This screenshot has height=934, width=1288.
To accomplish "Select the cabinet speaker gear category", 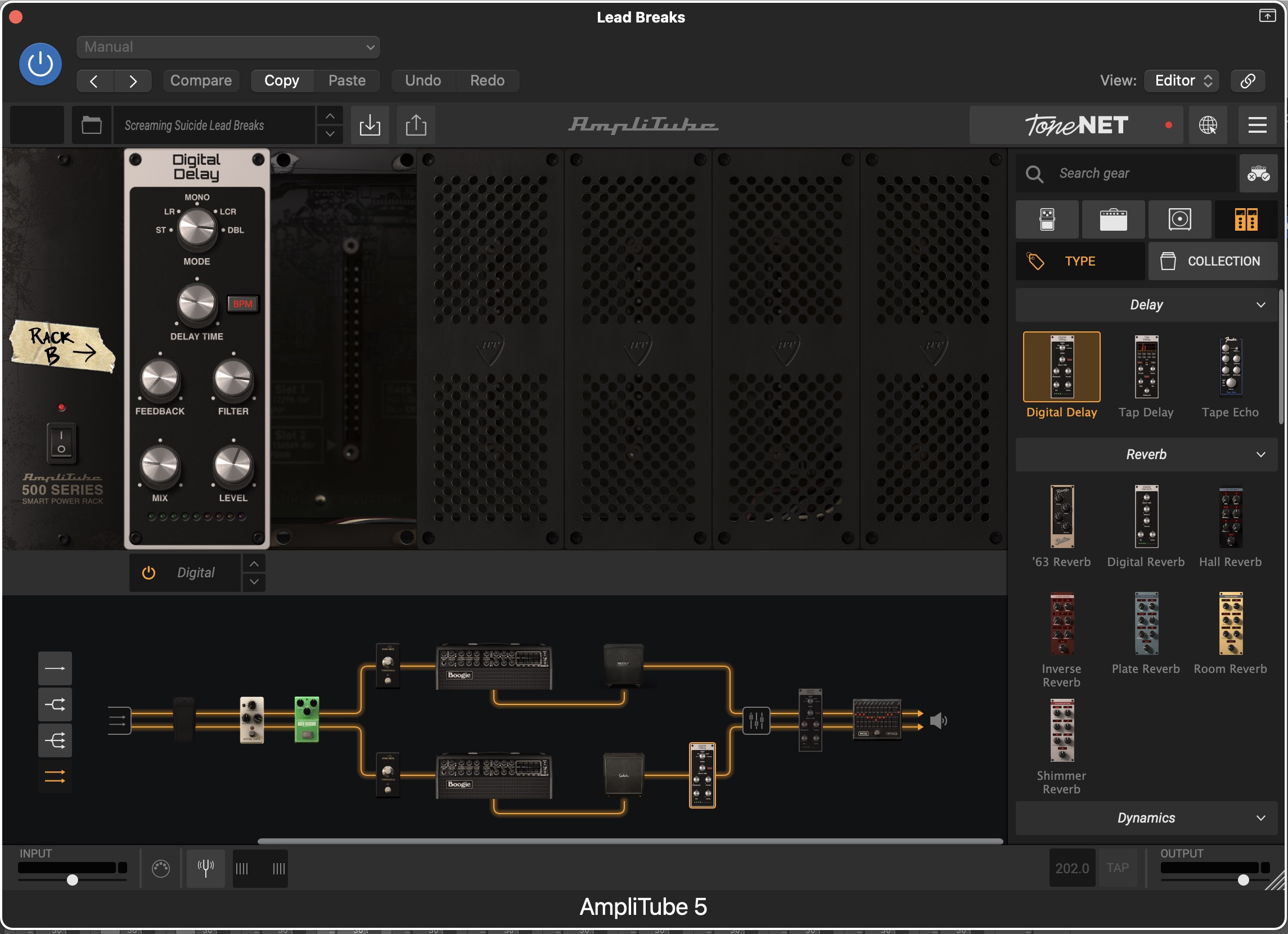I will (1179, 219).
